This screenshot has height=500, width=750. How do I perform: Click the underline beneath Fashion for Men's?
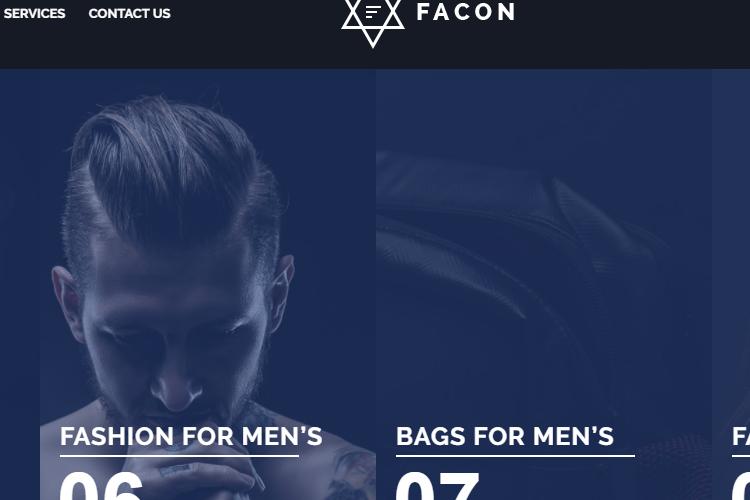point(179,456)
